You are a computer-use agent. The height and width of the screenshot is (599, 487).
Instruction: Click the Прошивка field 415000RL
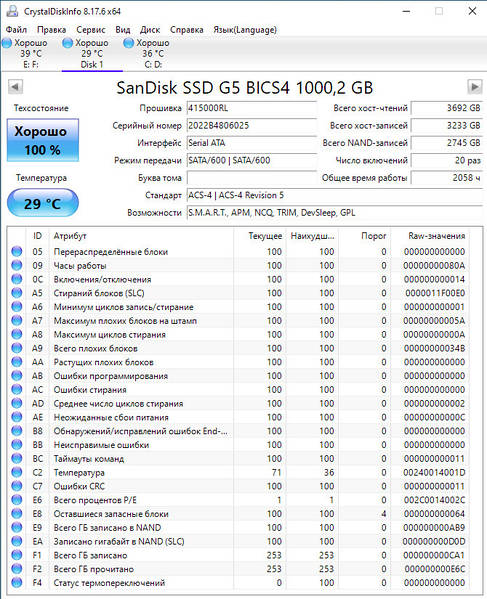click(252, 108)
